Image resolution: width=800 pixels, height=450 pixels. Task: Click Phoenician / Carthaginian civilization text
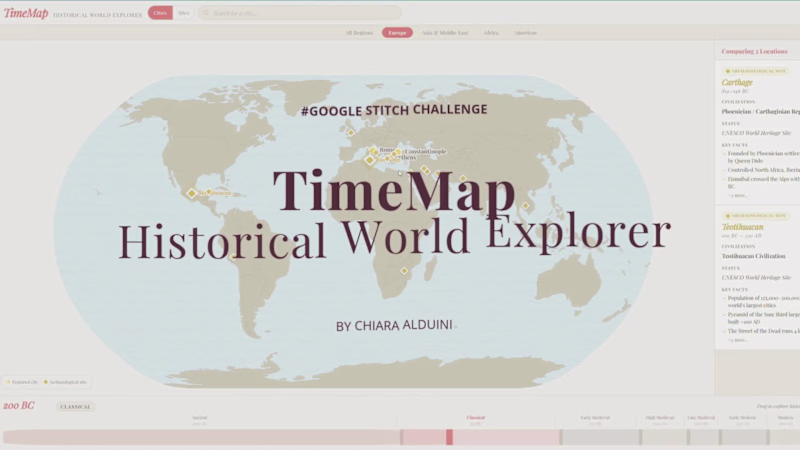pos(760,112)
